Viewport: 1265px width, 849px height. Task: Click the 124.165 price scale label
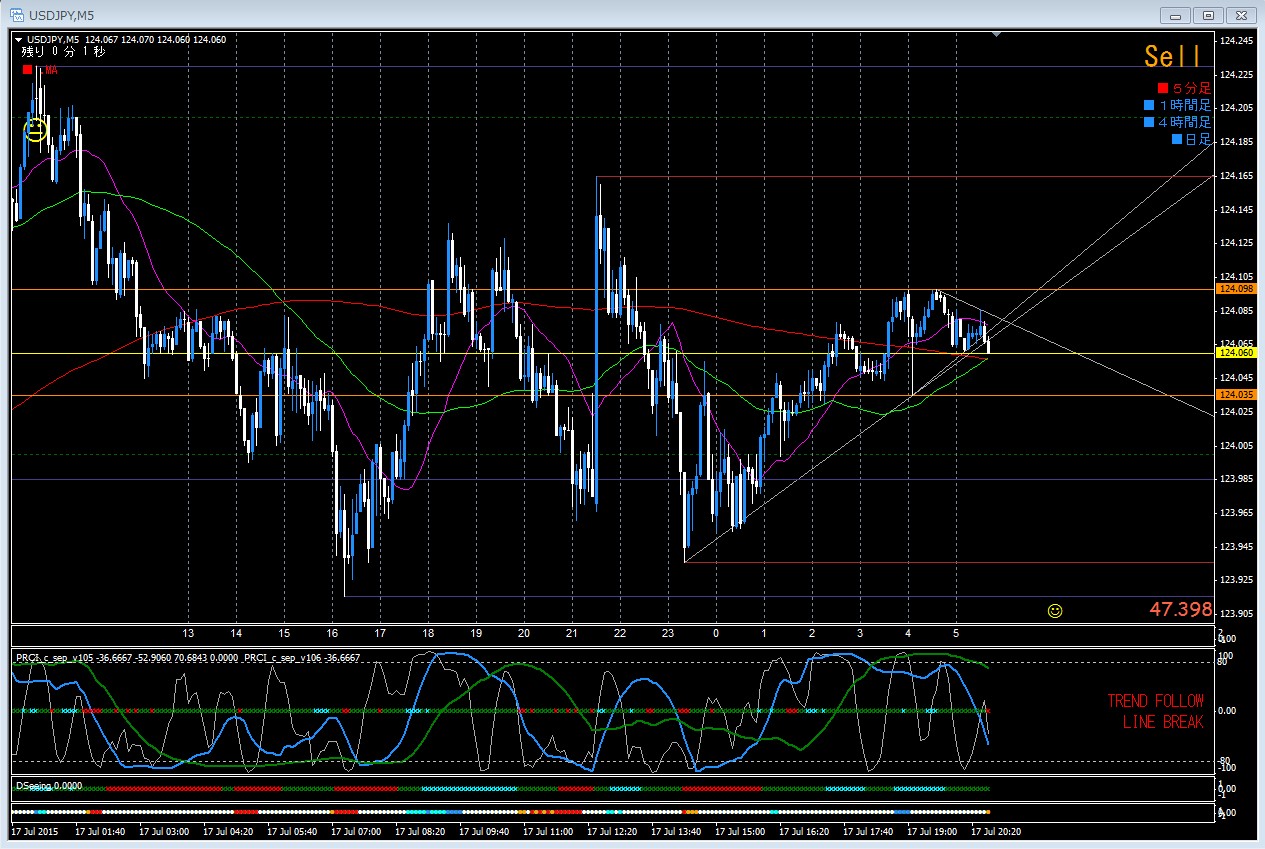point(1236,176)
